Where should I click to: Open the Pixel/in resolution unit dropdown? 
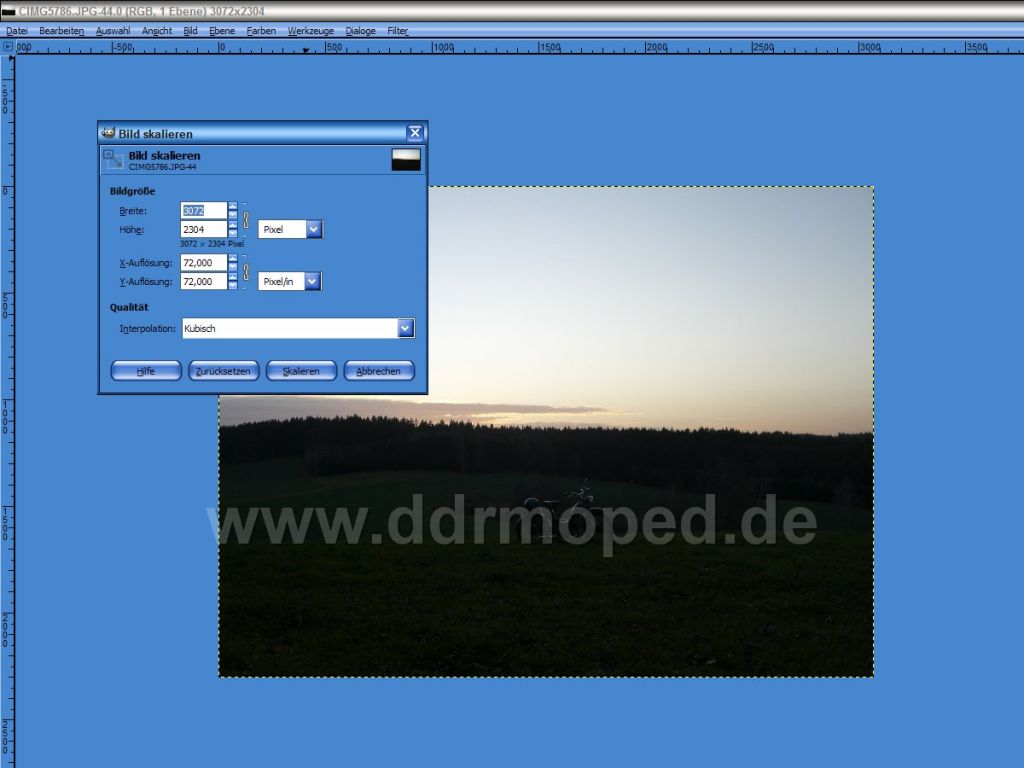(312, 281)
